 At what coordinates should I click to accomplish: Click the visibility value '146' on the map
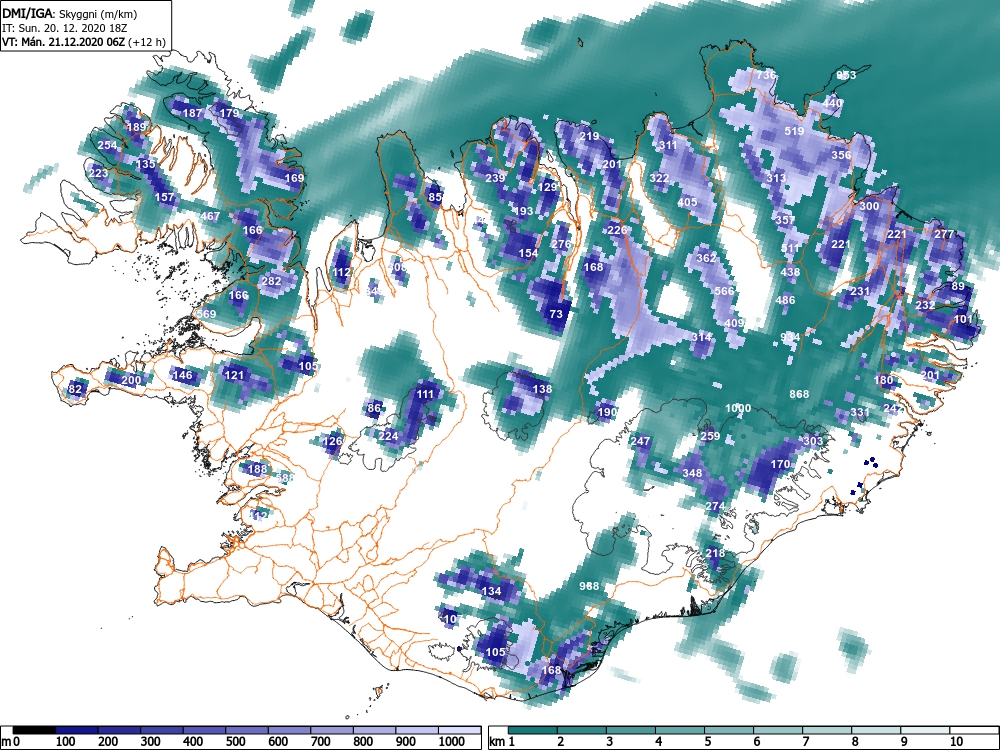pos(182,374)
